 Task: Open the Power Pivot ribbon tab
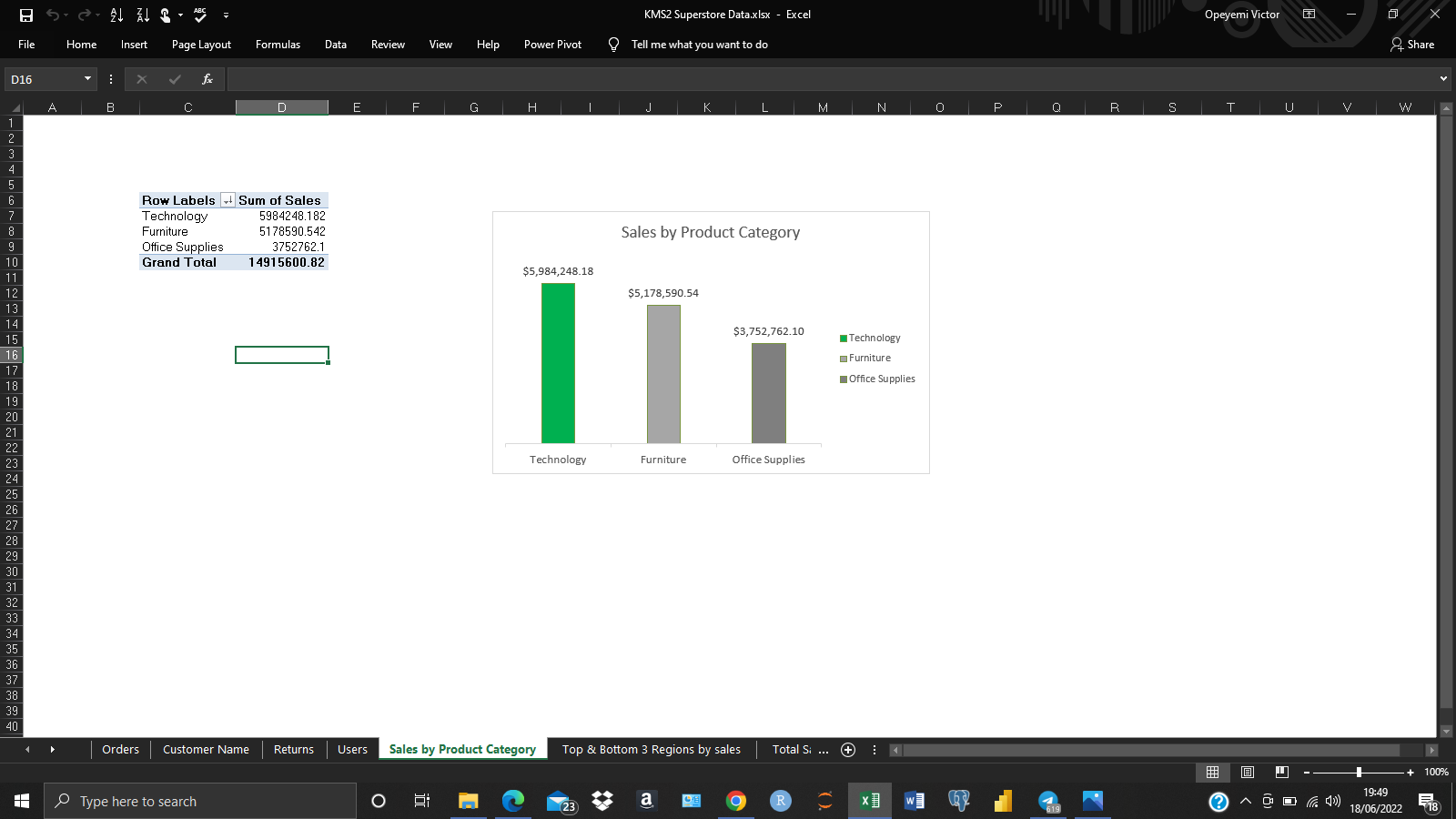click(551, 44)
